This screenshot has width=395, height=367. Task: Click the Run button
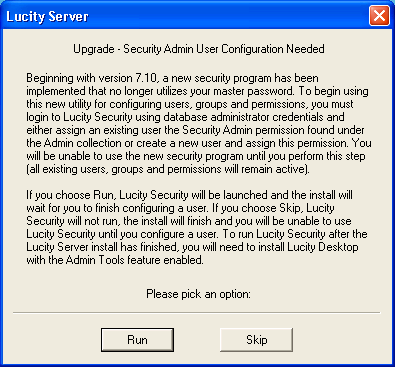pos(137,340)
